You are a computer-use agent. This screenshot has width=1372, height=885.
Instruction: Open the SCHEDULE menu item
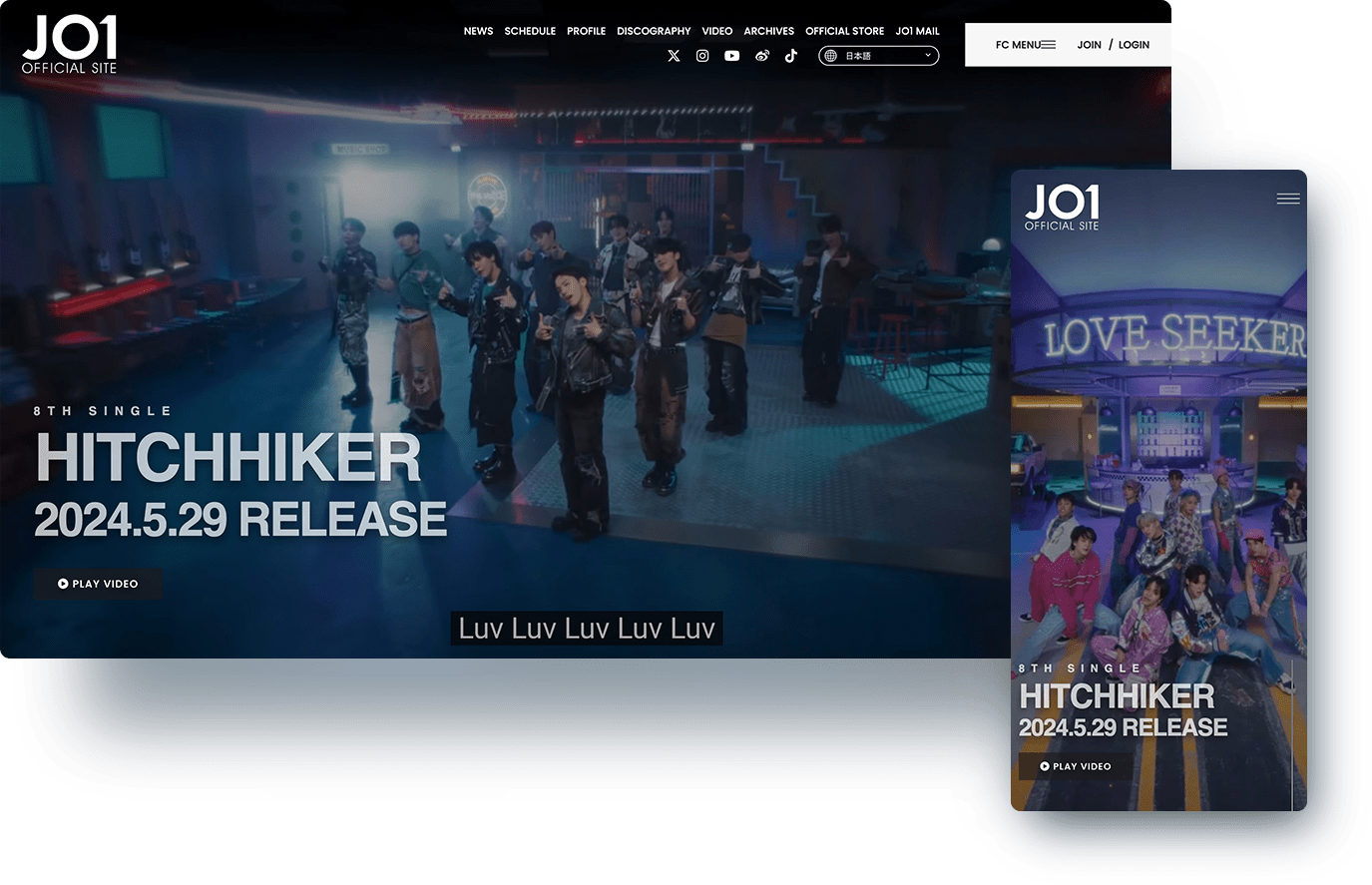pyautogui.click(x=530, y=31)
